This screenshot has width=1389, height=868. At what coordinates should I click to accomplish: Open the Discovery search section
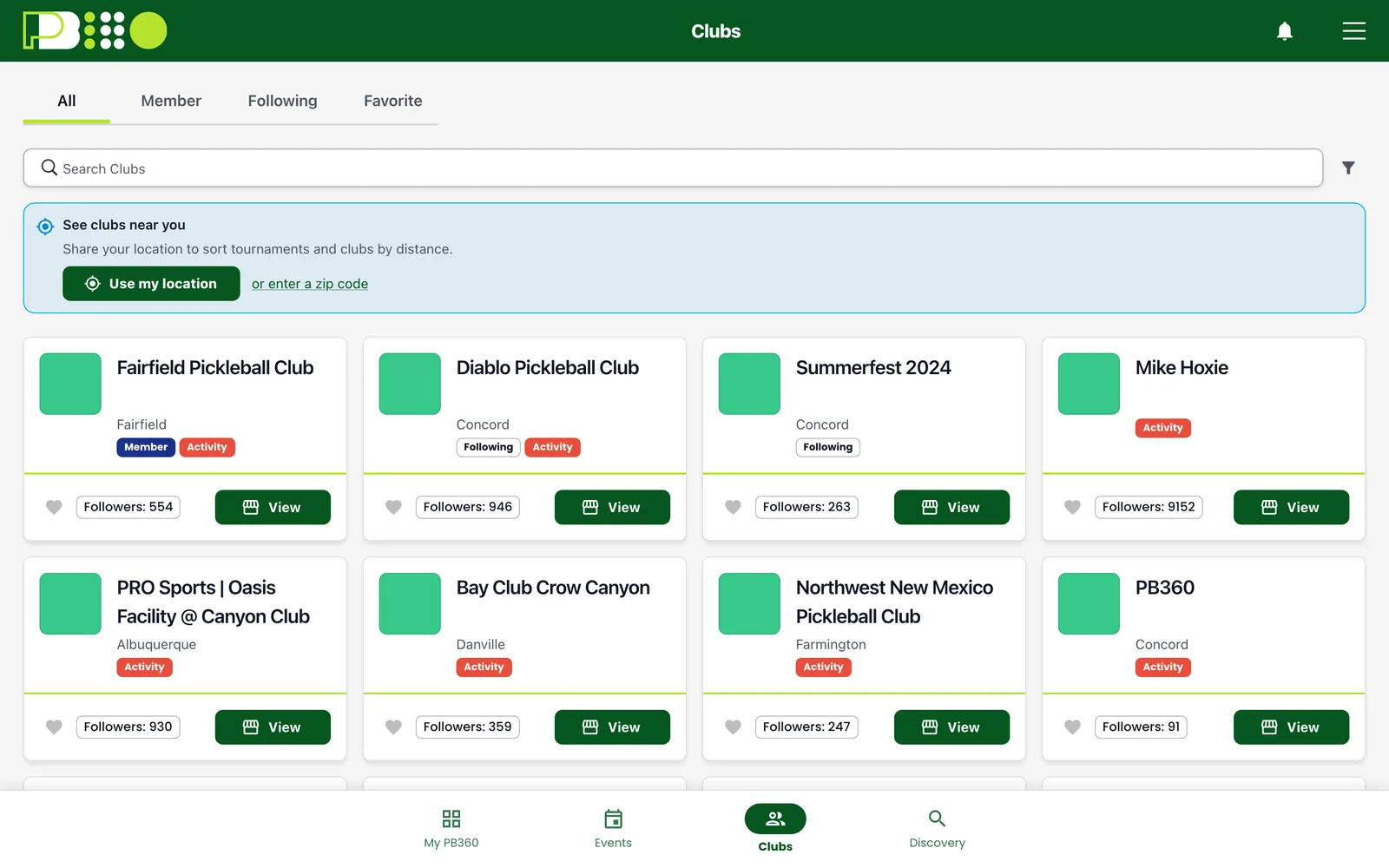(937, 829)
